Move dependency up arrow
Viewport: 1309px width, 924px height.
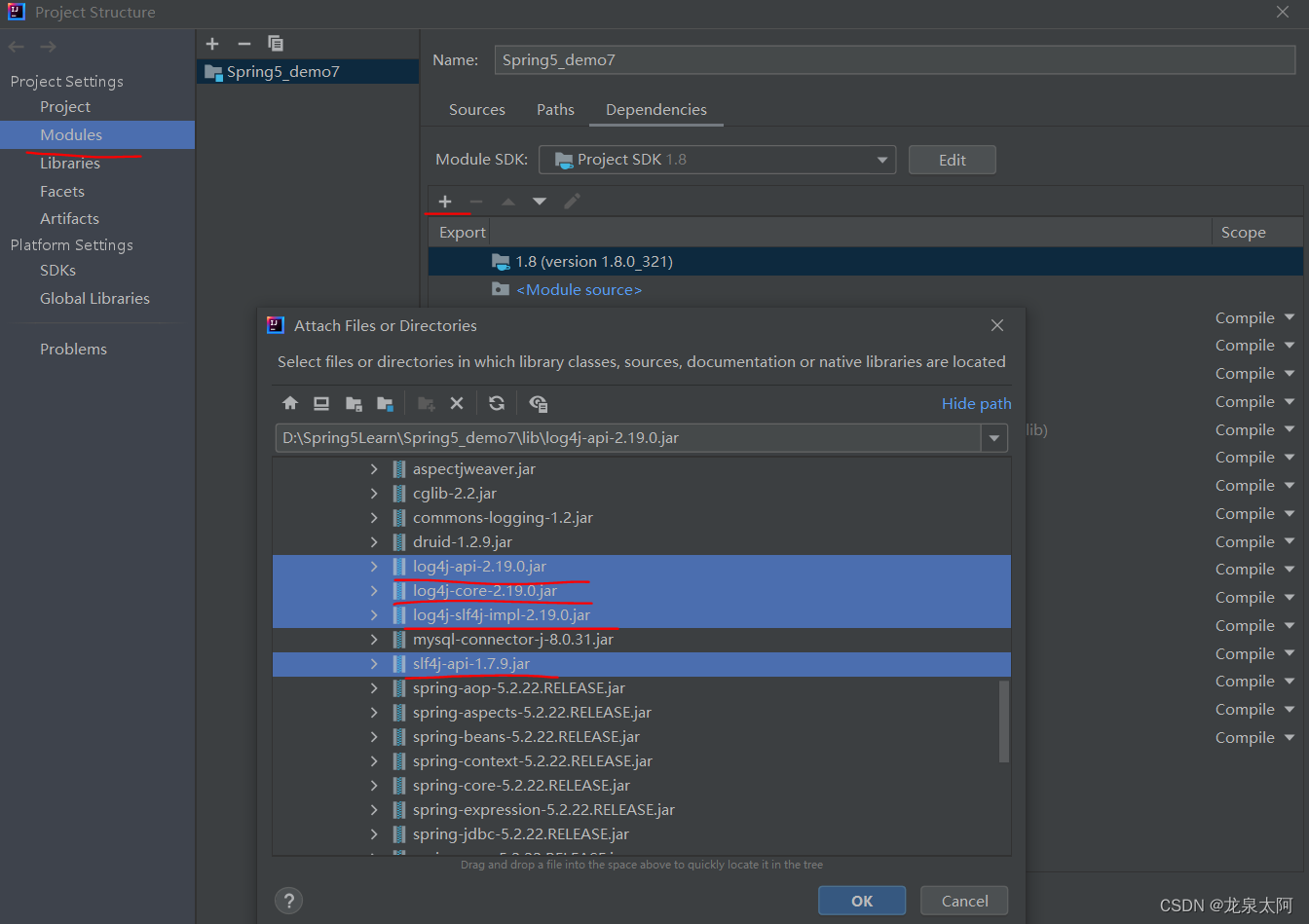coord(507,202)
